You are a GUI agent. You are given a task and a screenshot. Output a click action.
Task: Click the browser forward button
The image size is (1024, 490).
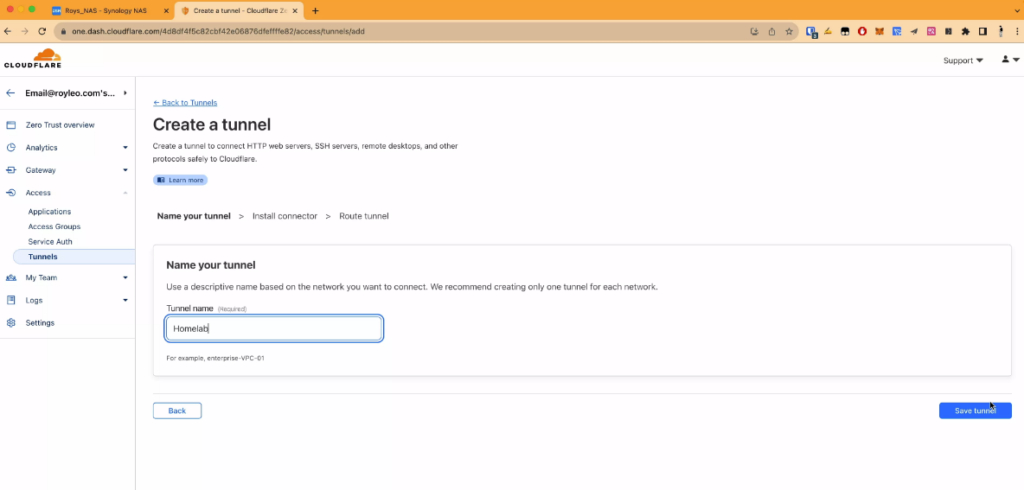click(25, 31)
